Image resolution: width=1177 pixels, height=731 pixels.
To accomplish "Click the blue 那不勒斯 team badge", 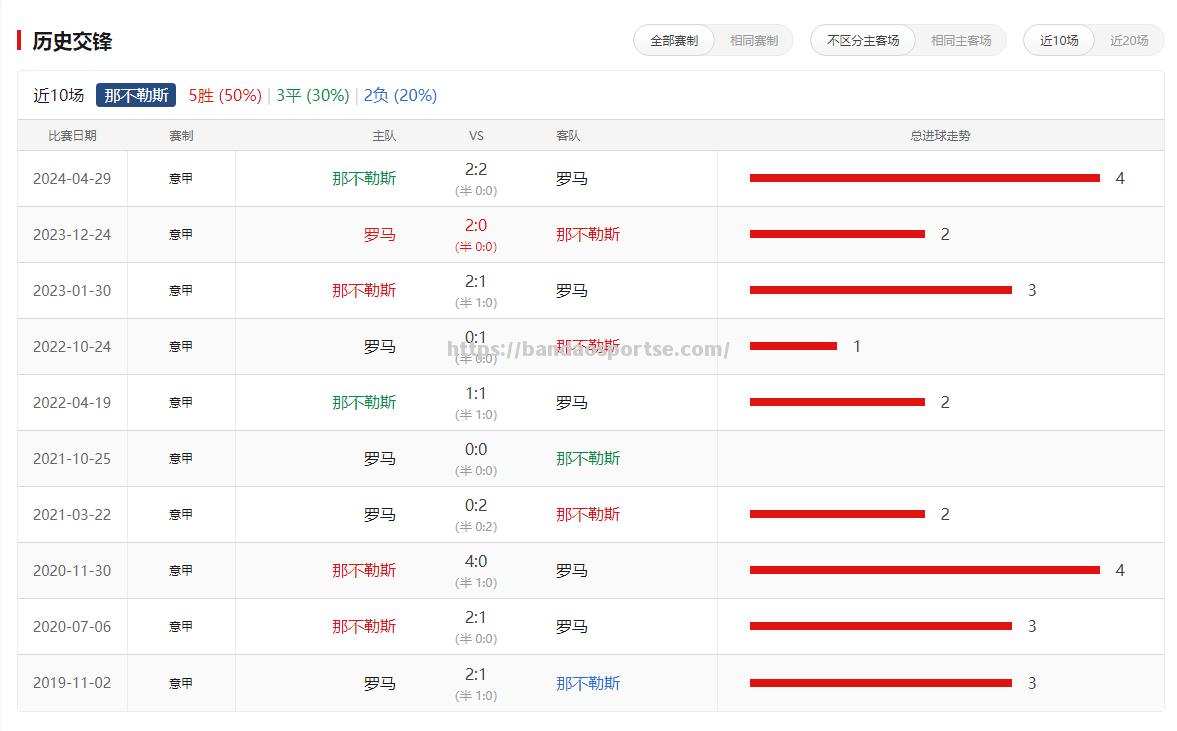I will [136, 95].
